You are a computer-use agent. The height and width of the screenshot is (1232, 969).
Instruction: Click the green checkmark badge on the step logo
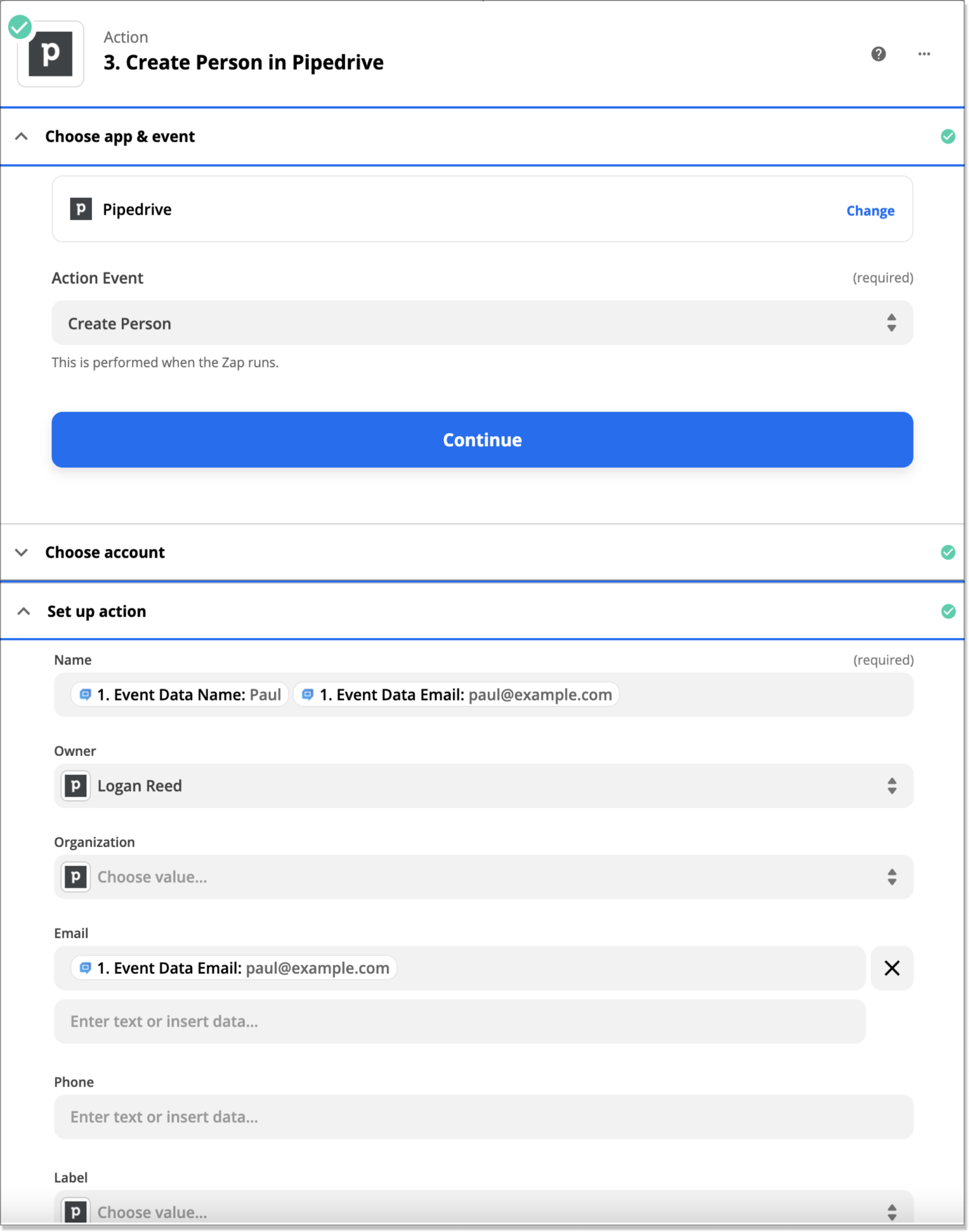pos(20,27)
